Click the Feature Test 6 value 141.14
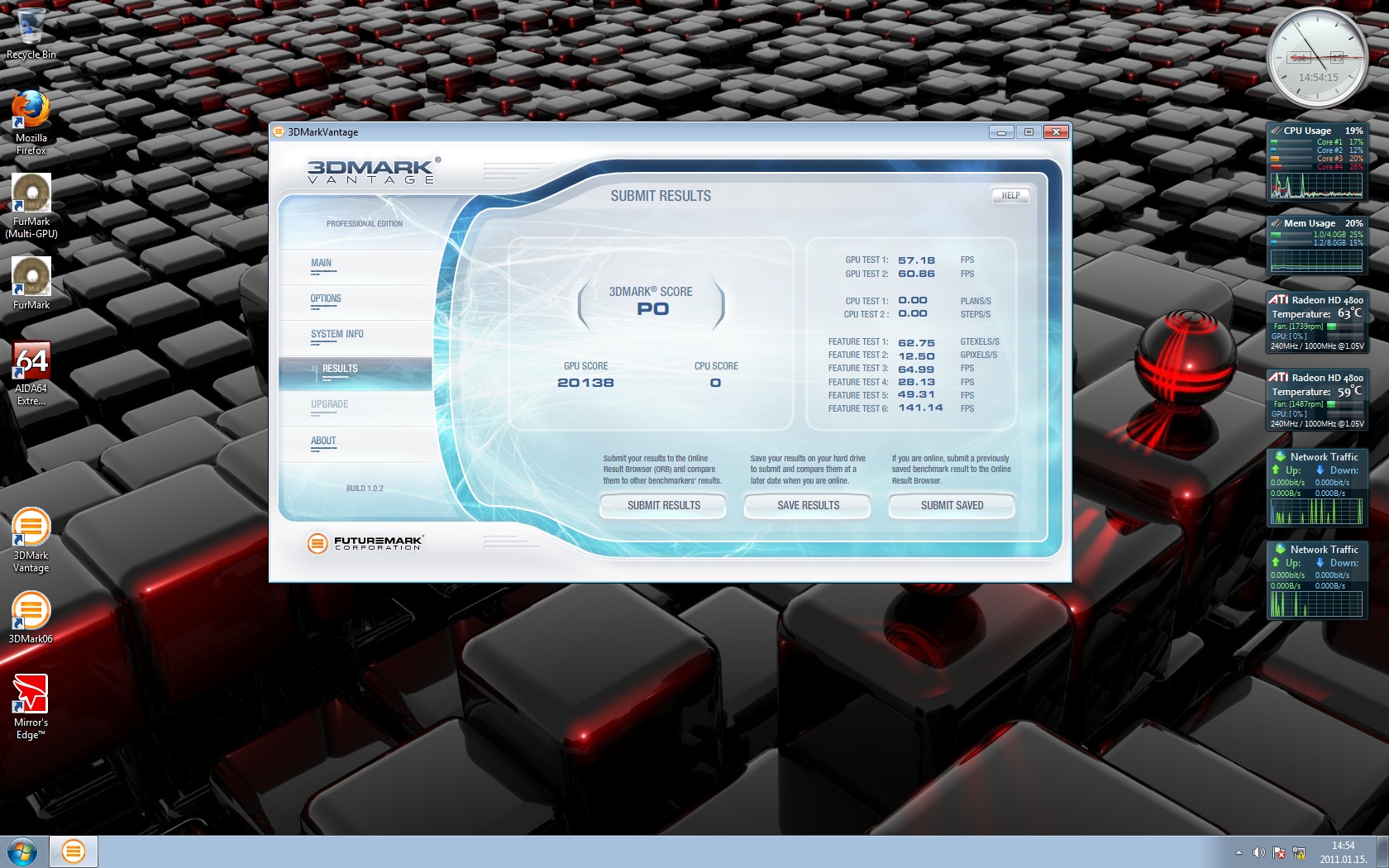Image resolution: width=1389 pixels, height=868 pixels. [920, 408]
